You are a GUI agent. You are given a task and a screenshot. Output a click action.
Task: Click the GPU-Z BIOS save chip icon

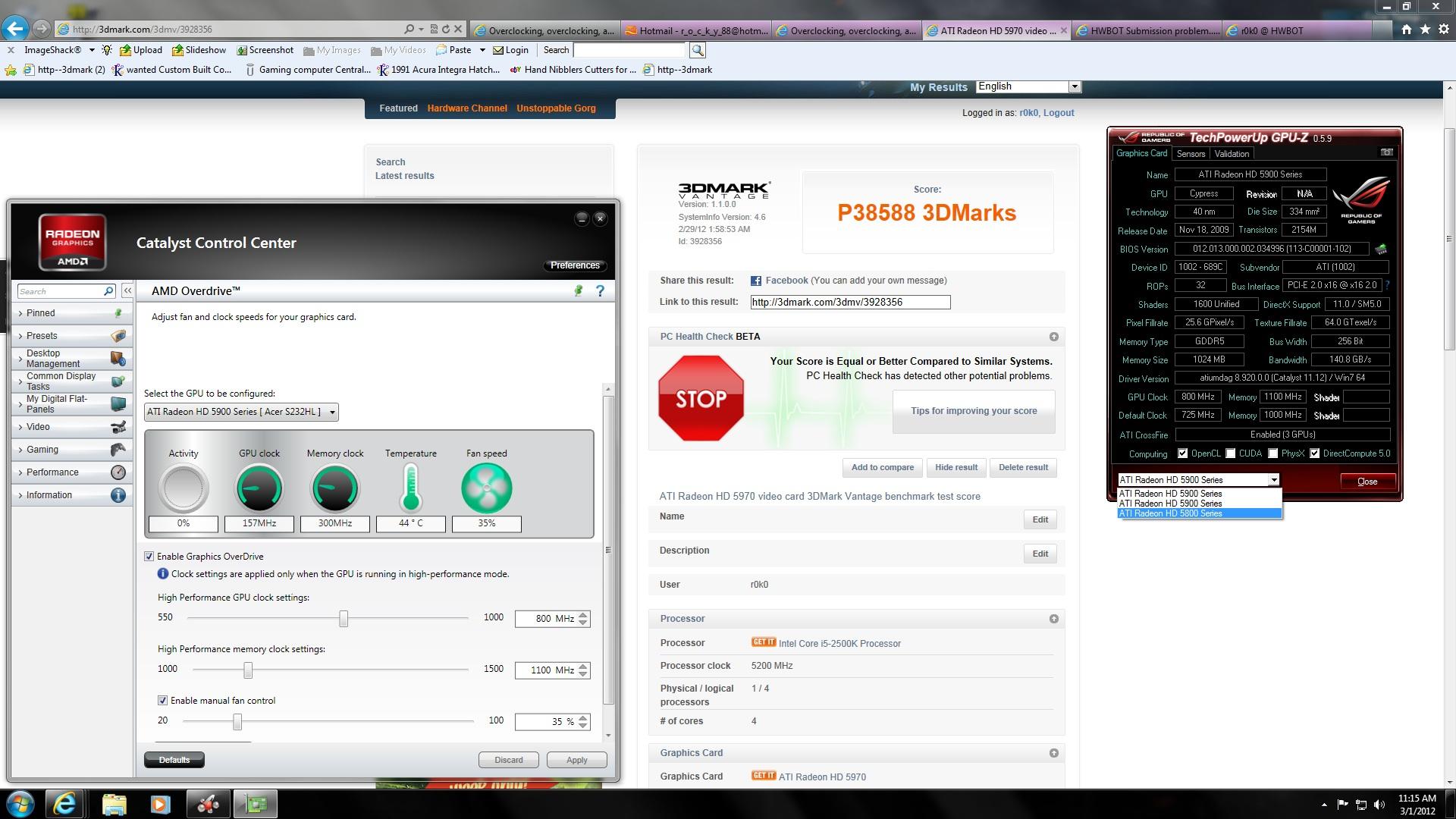tap(1381, 249)
